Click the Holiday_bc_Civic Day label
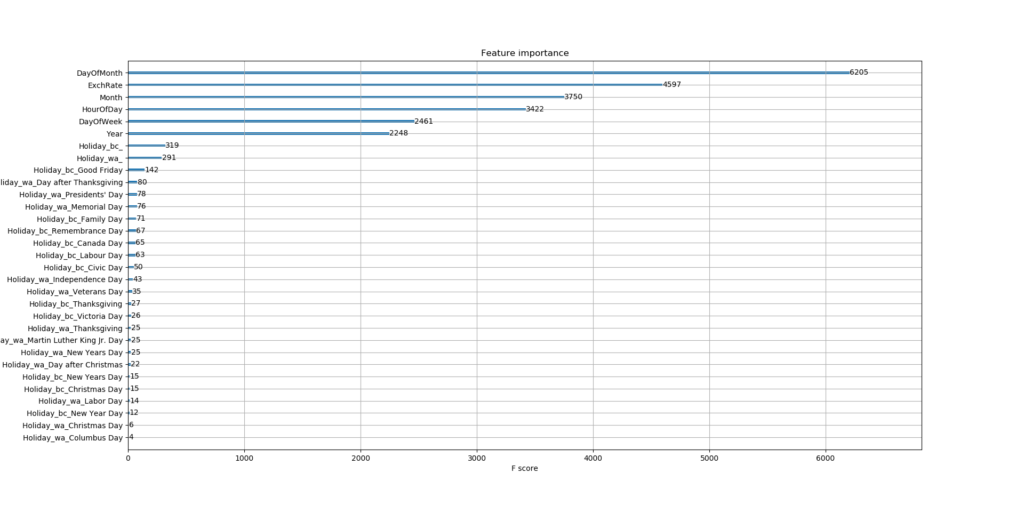Screen dimensions: 1024x505 83,267
